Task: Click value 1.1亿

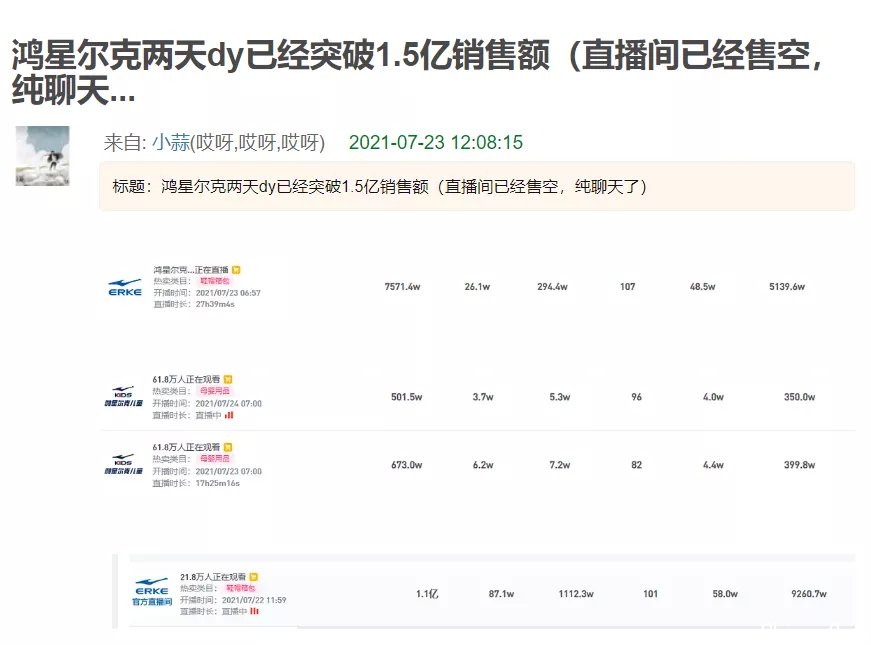Action: click(x=427, y=594)
